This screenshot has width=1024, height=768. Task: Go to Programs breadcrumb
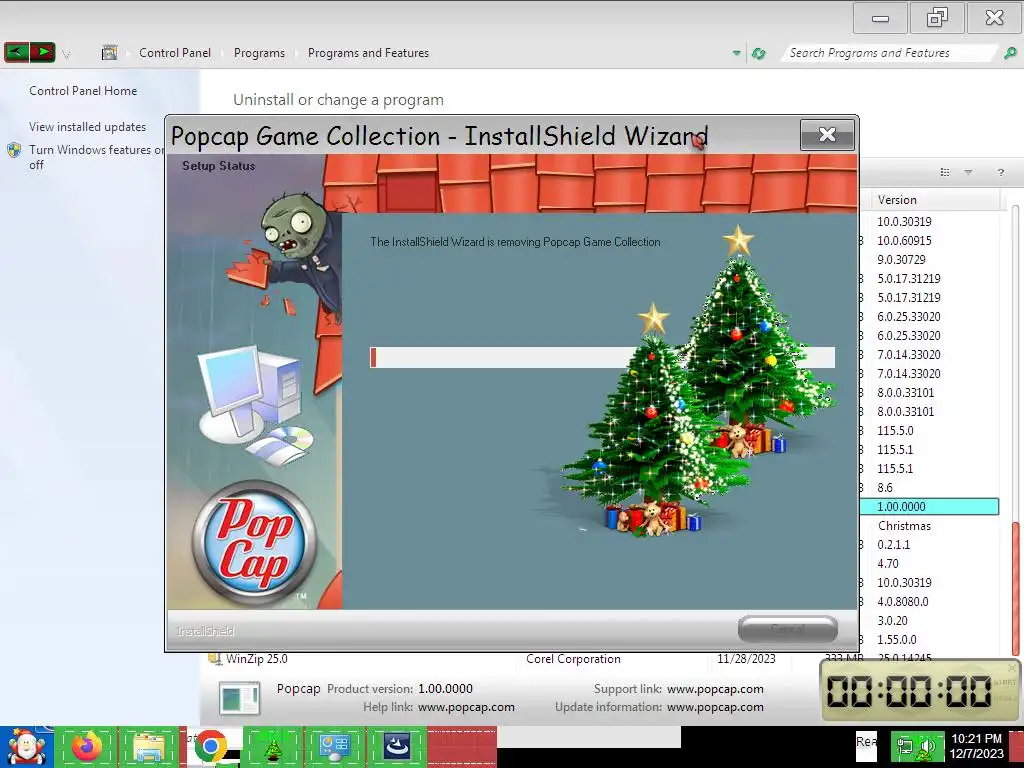259,53
